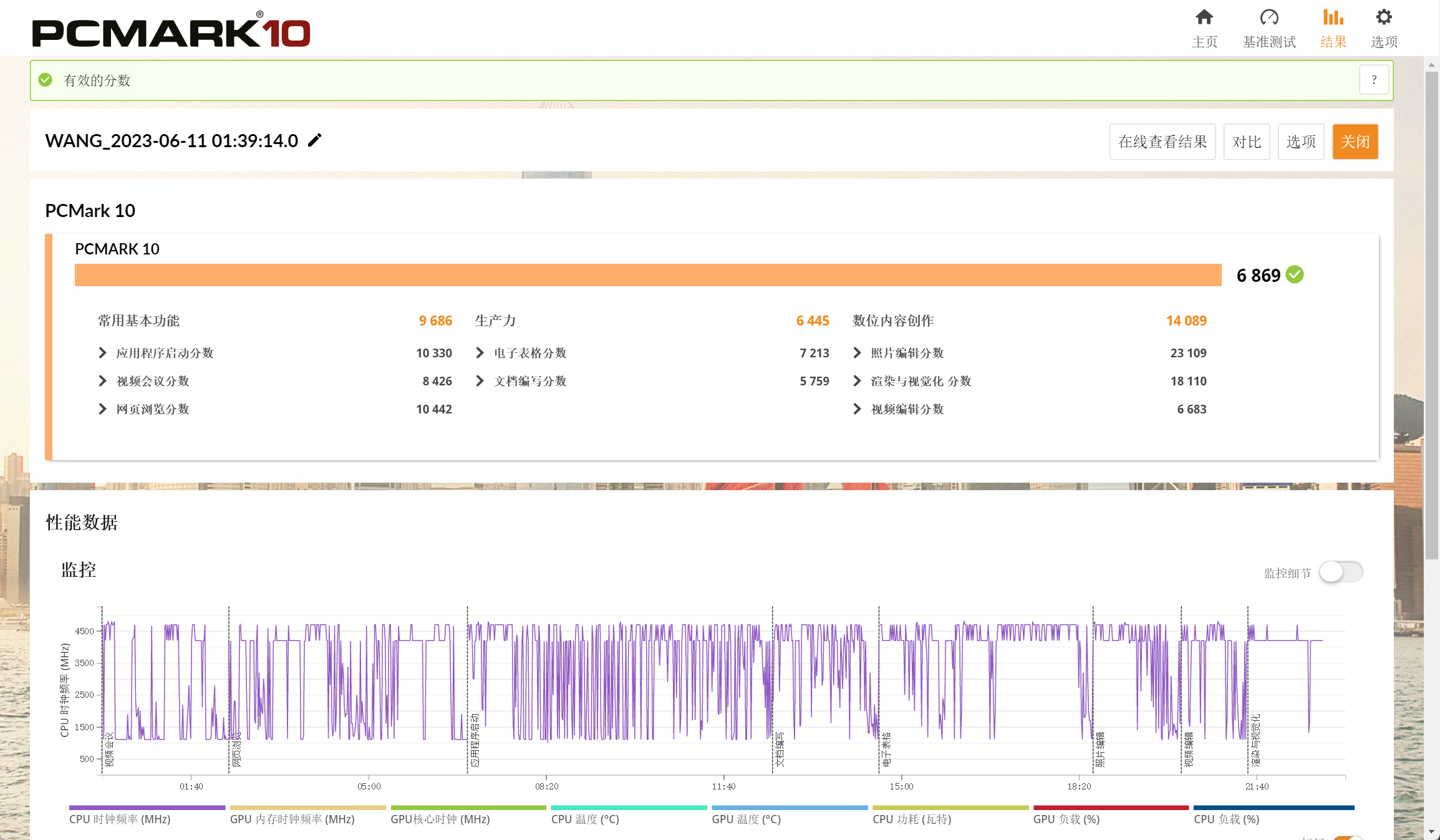
Task: Click the 在线查看结果 button
Action: [x=1162, y=142]
